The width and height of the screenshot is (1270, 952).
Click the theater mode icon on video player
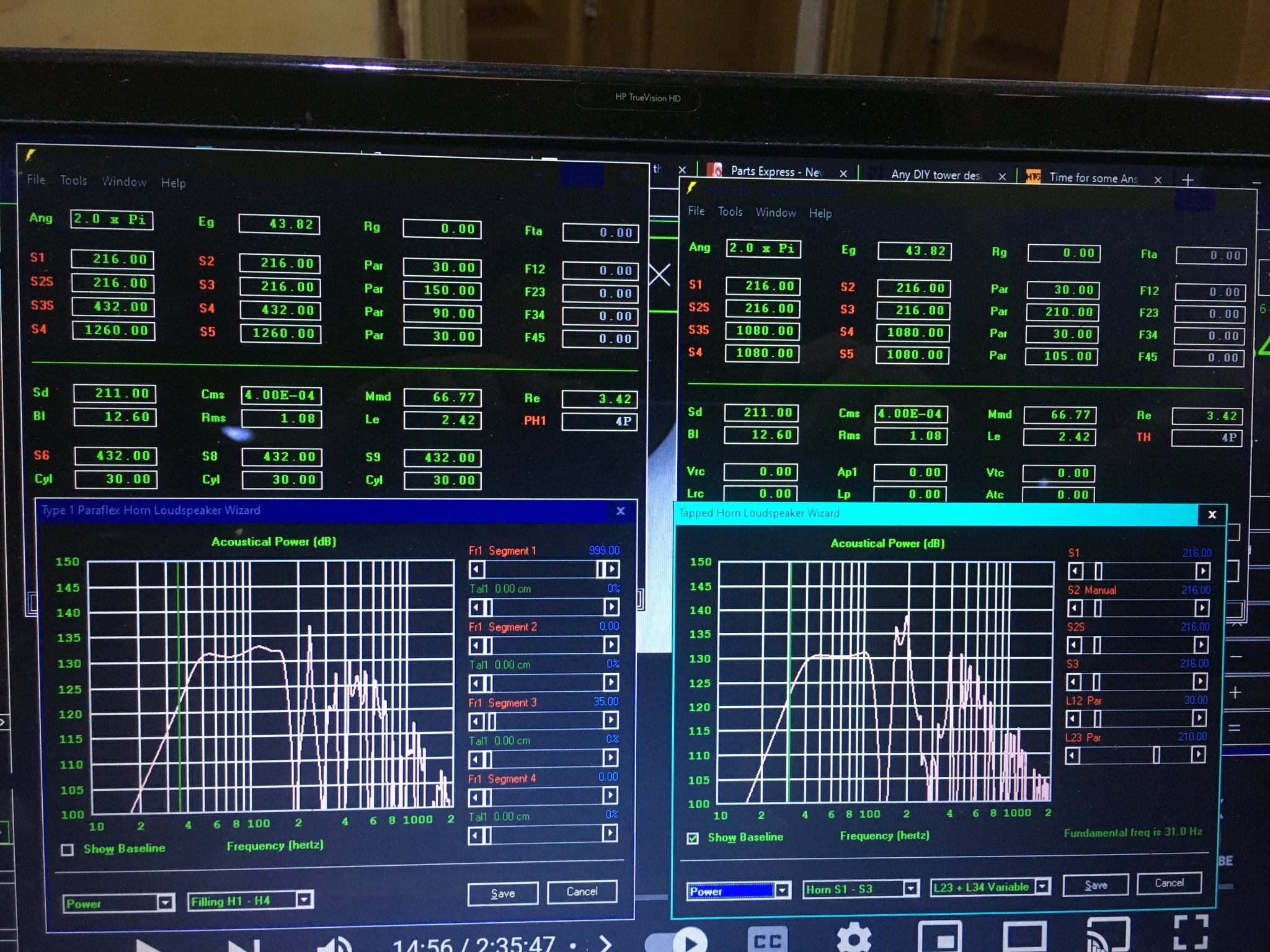click(1024, 936)
